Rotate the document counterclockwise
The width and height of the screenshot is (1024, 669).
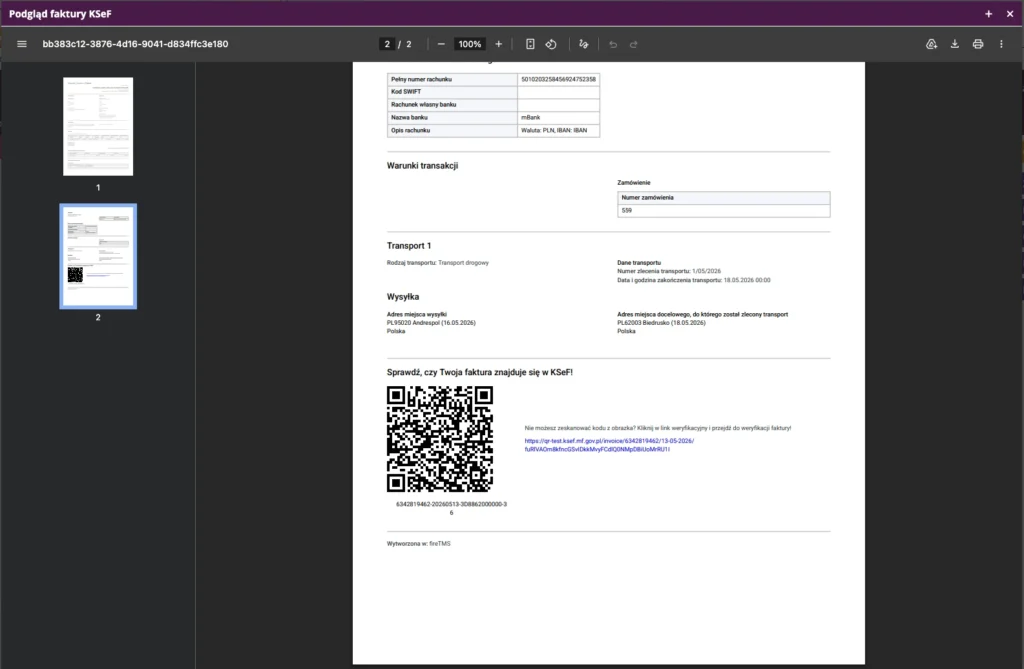point(551,44)
